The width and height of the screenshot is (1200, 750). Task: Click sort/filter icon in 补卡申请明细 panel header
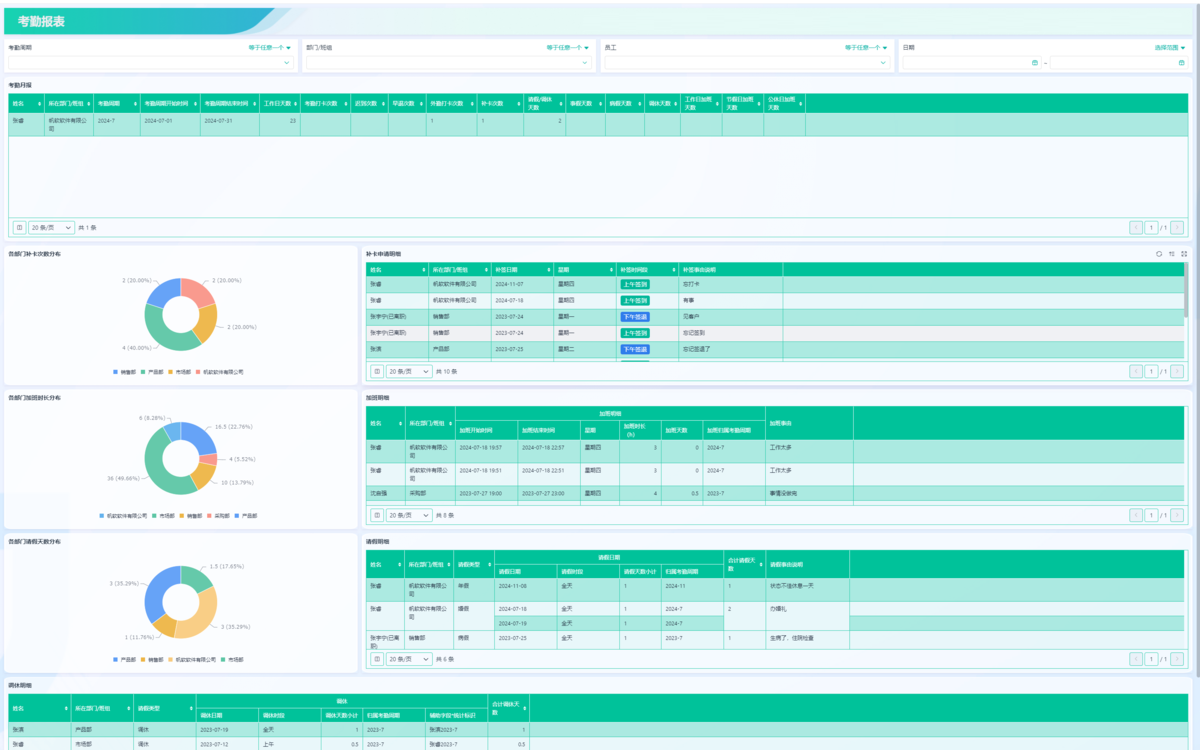1172,254
